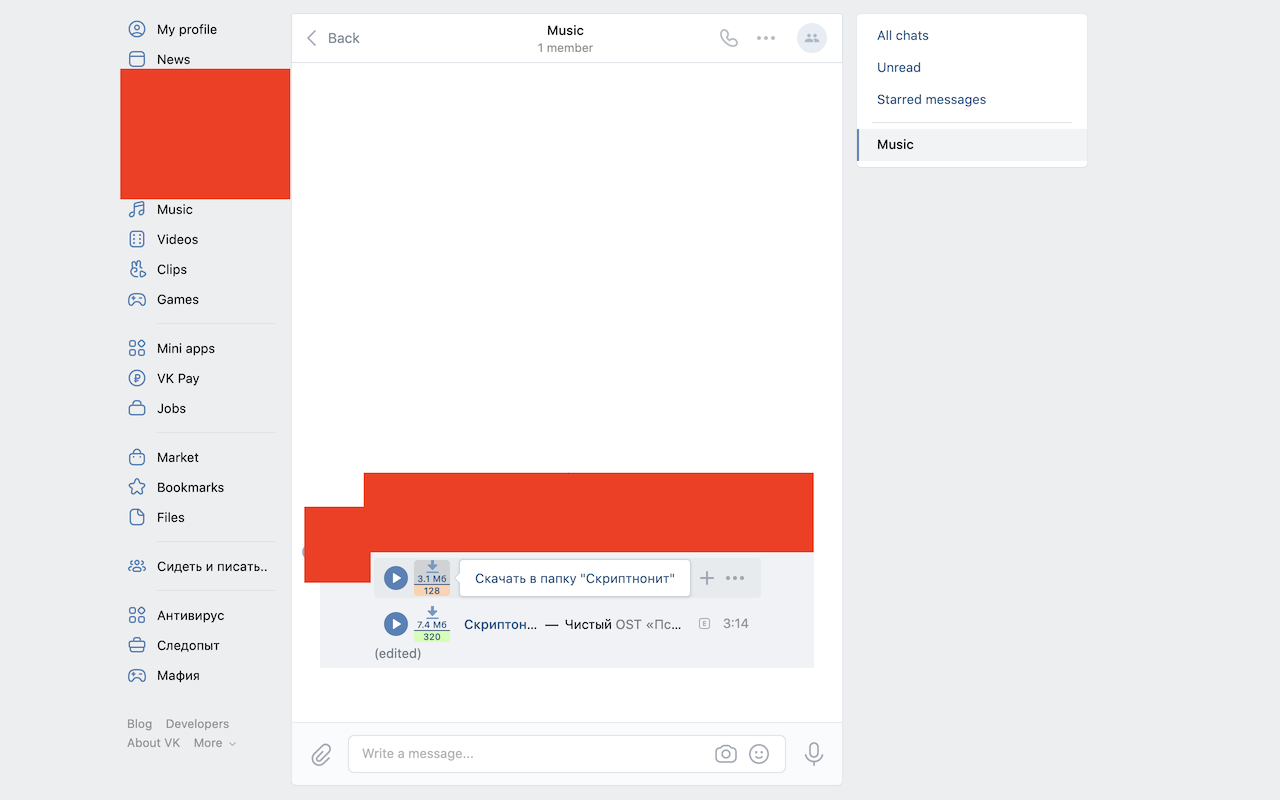This screenshot has height=800, width=1280.
Task: Click Blog footer link
Action: click(x=140, y=724)
